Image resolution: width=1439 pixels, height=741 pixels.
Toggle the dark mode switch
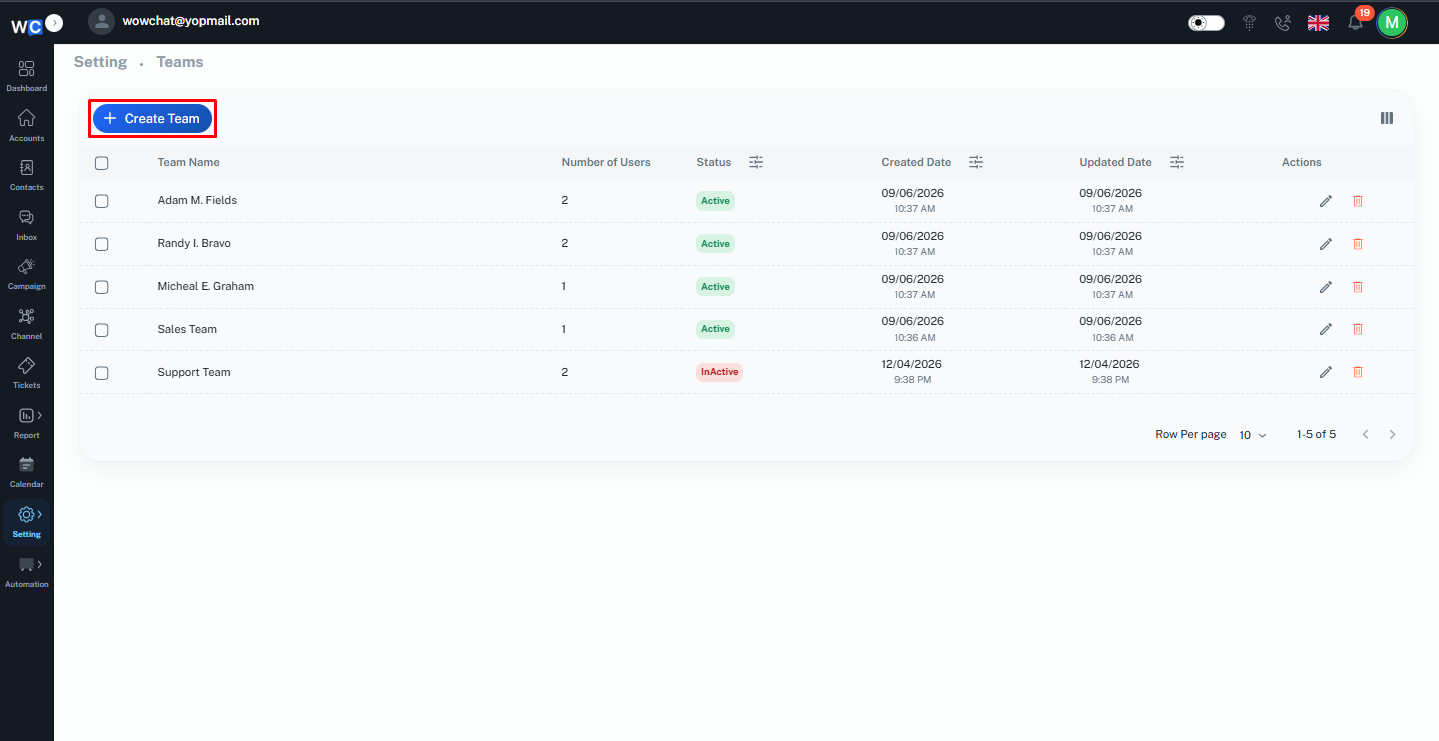pos(1206,23)
